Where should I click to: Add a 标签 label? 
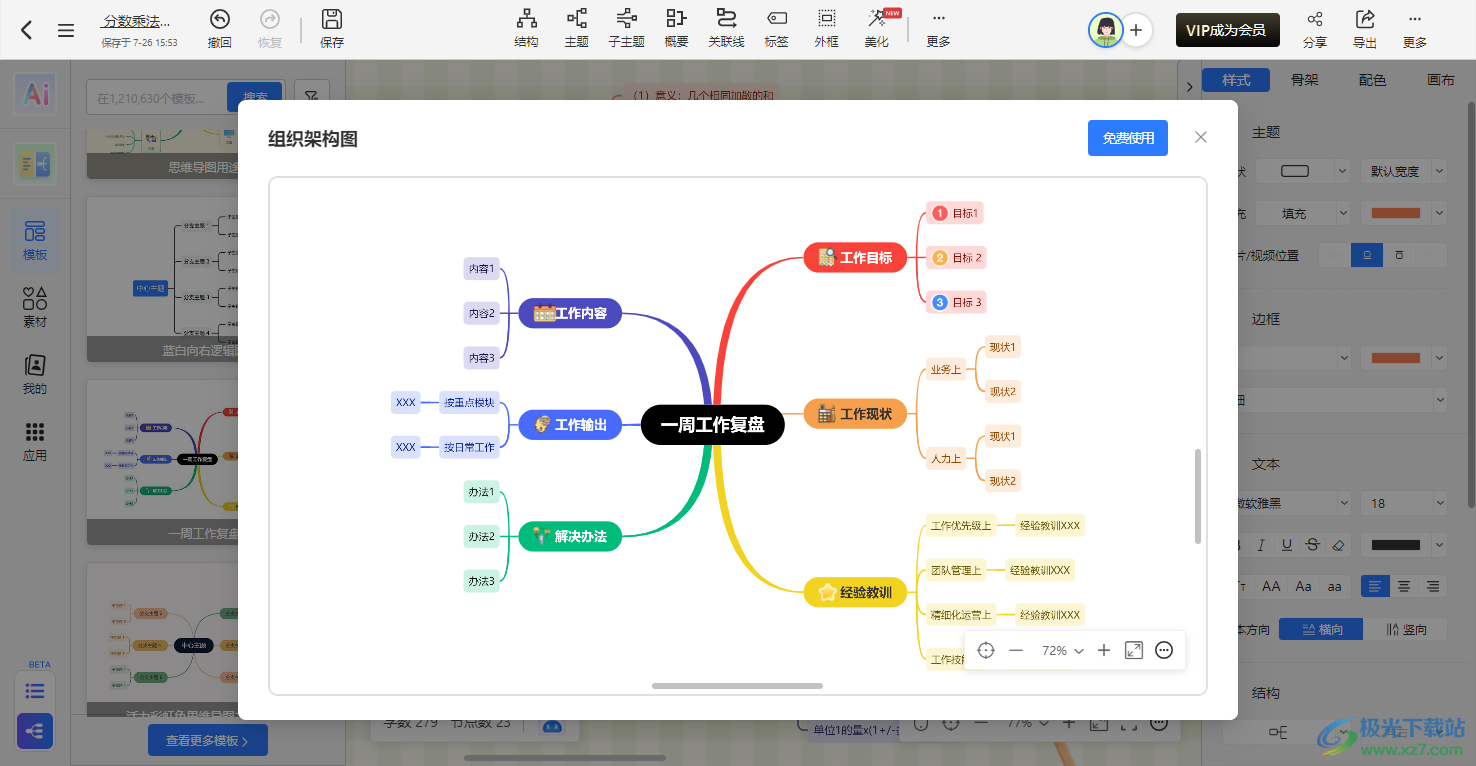click(777, 29)
